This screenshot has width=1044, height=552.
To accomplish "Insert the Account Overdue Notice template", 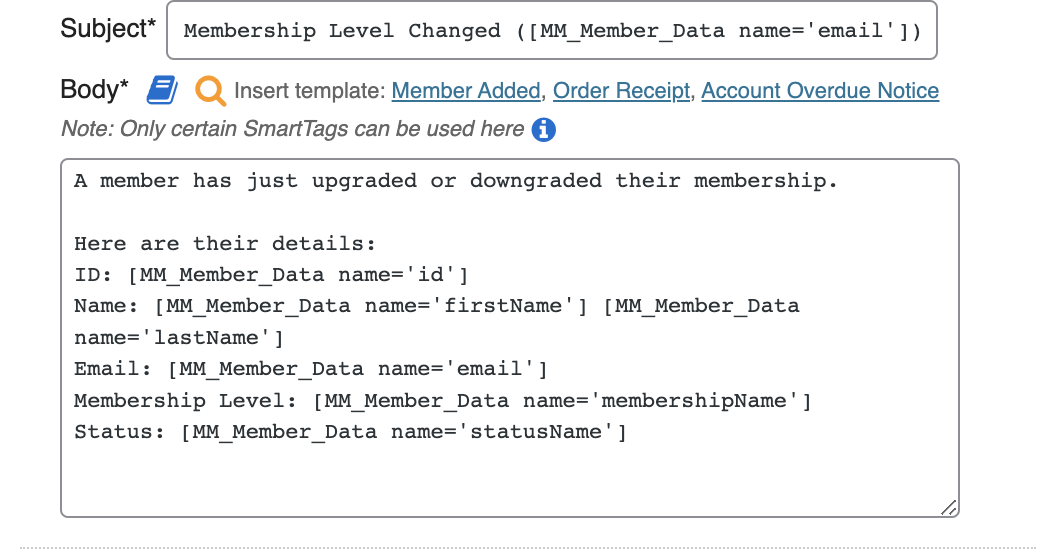I will tap(820, 91).
